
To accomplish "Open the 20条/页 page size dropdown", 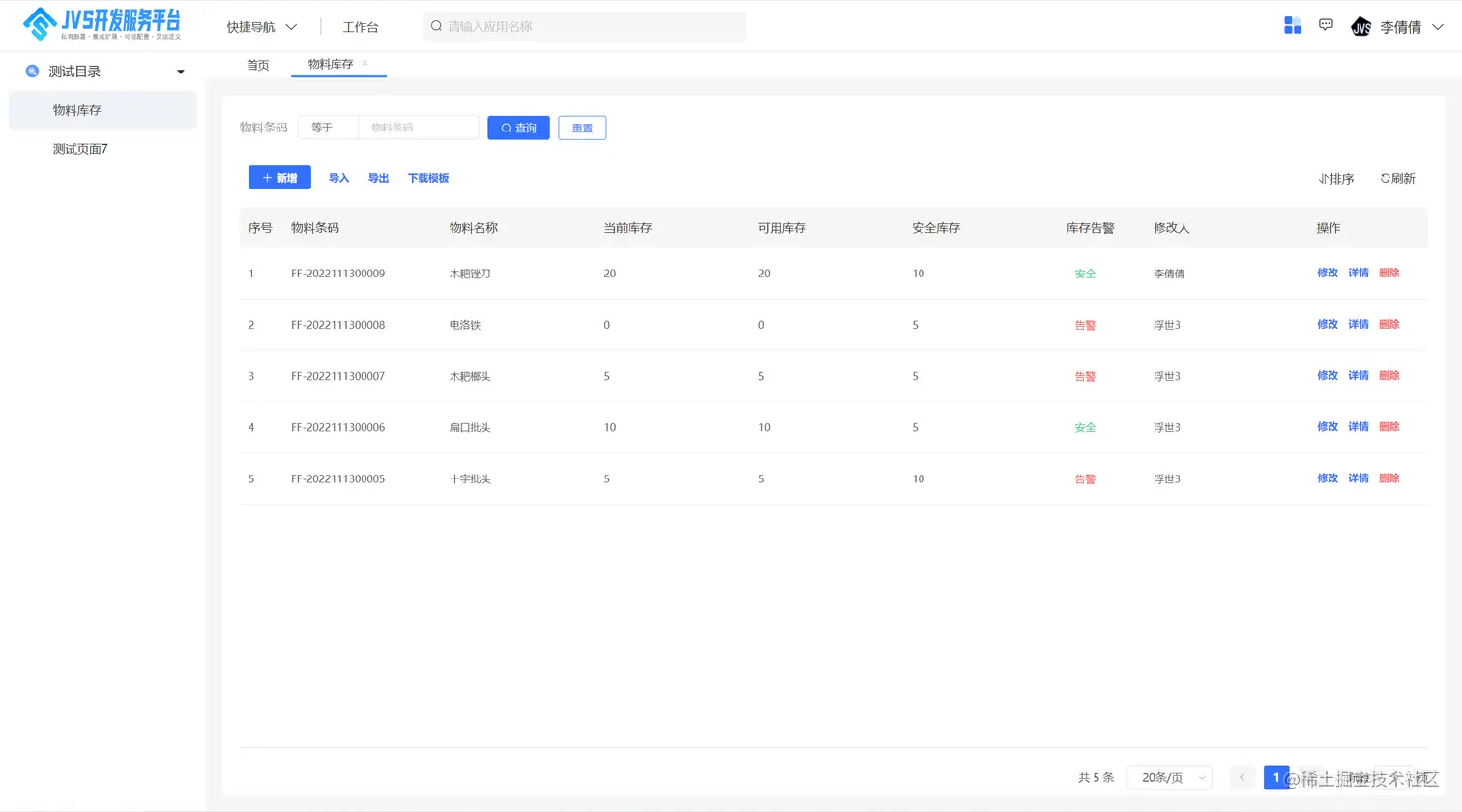I will coord(1170,777).
